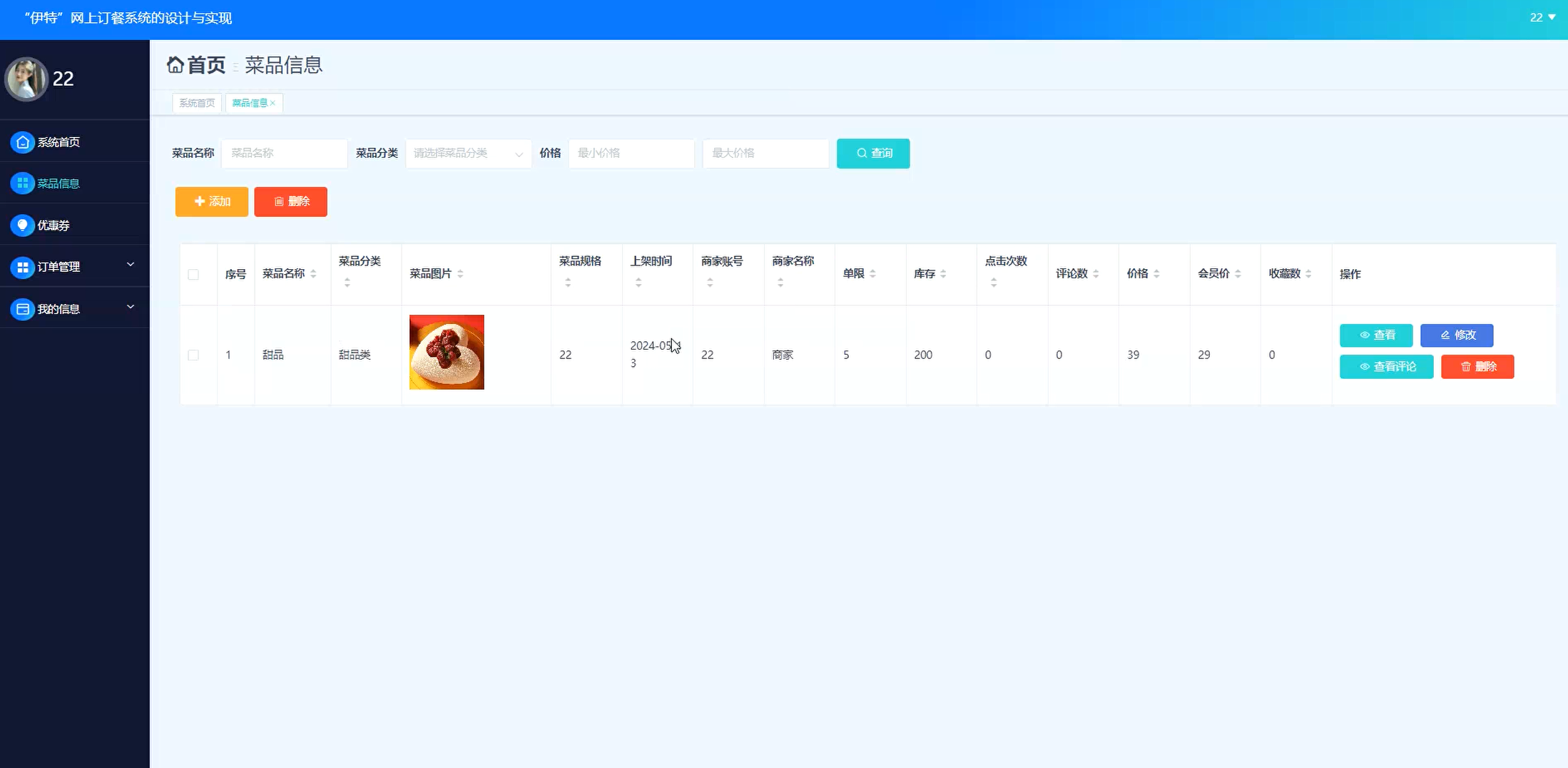Sort by 评论数 column arrows
This screenshot has width=1568, height=768.
click(1096, 274)
